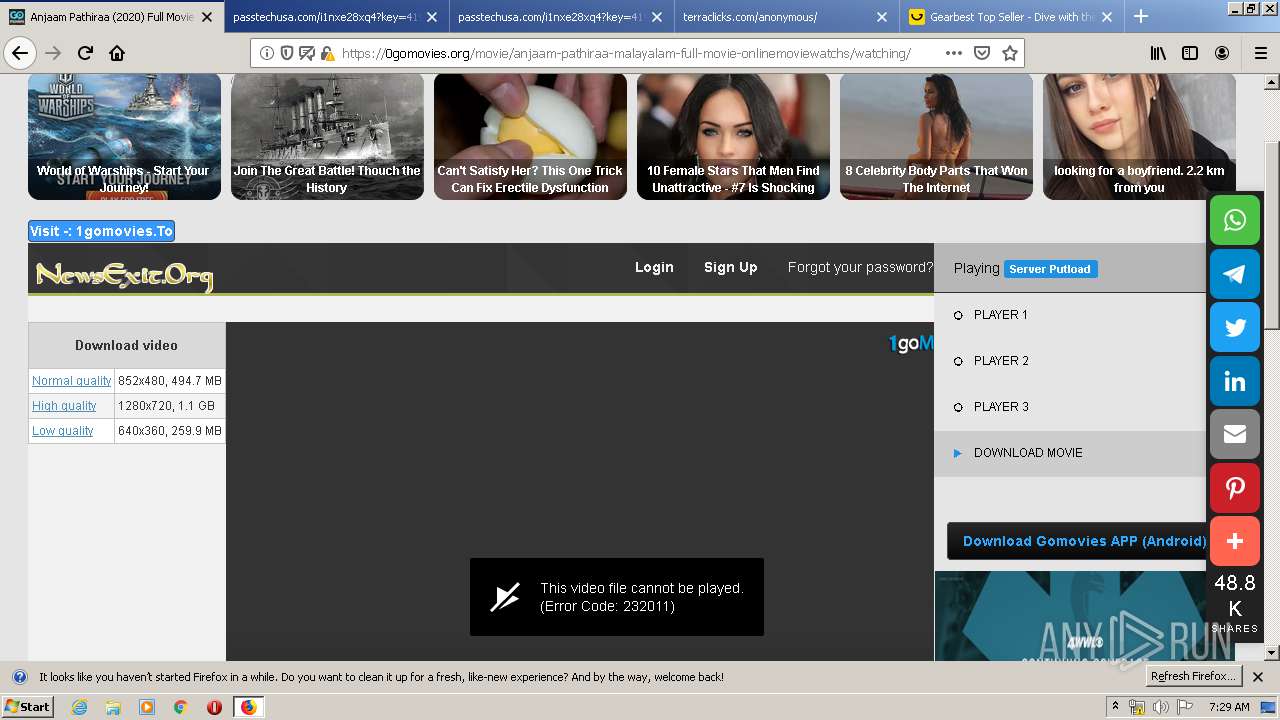Dismiss the Firefox refresh notification bar
This screenshot has width=1280, height=720.
1258,677
